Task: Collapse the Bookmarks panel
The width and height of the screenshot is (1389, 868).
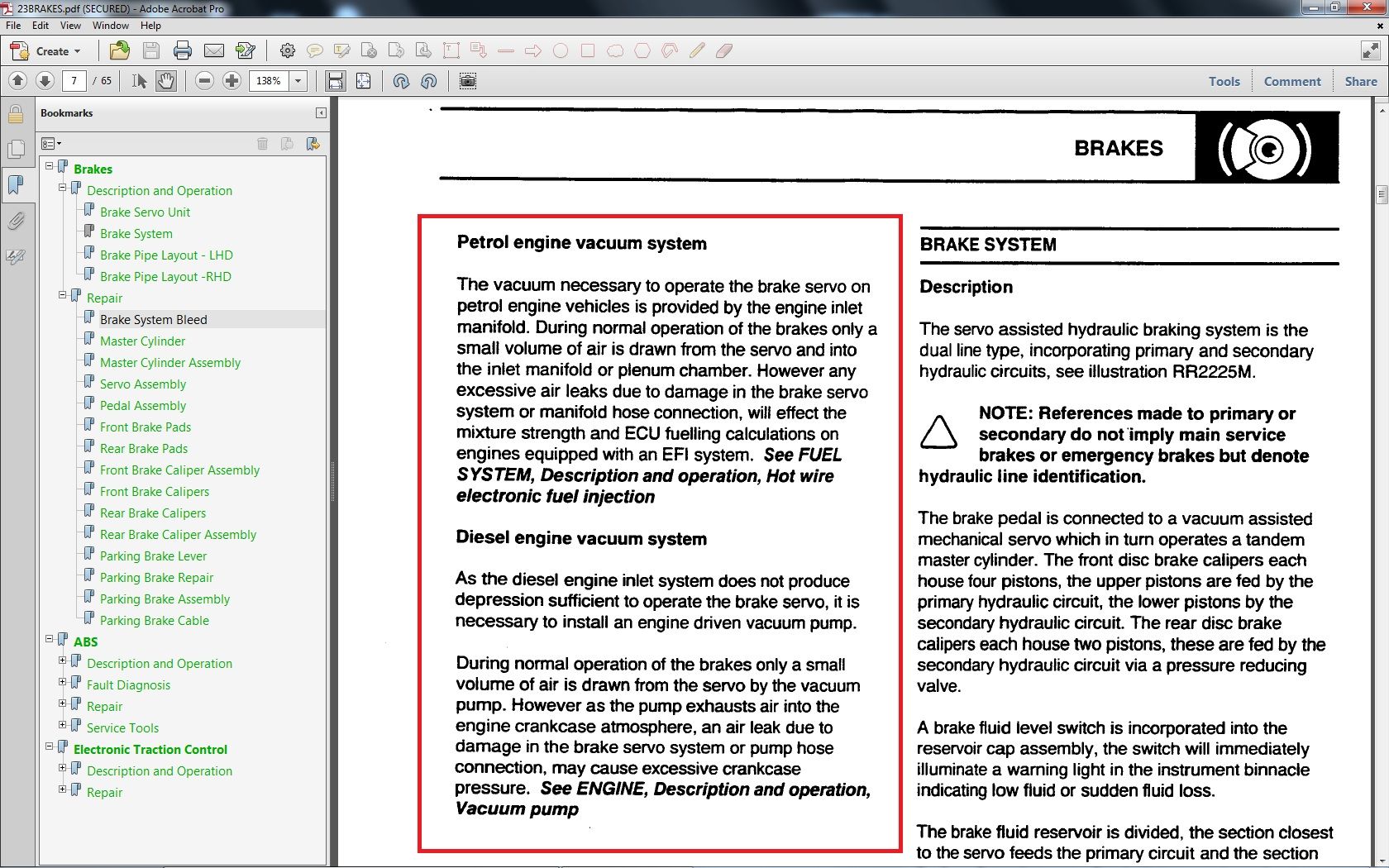Action: click(x=321, y=113)
